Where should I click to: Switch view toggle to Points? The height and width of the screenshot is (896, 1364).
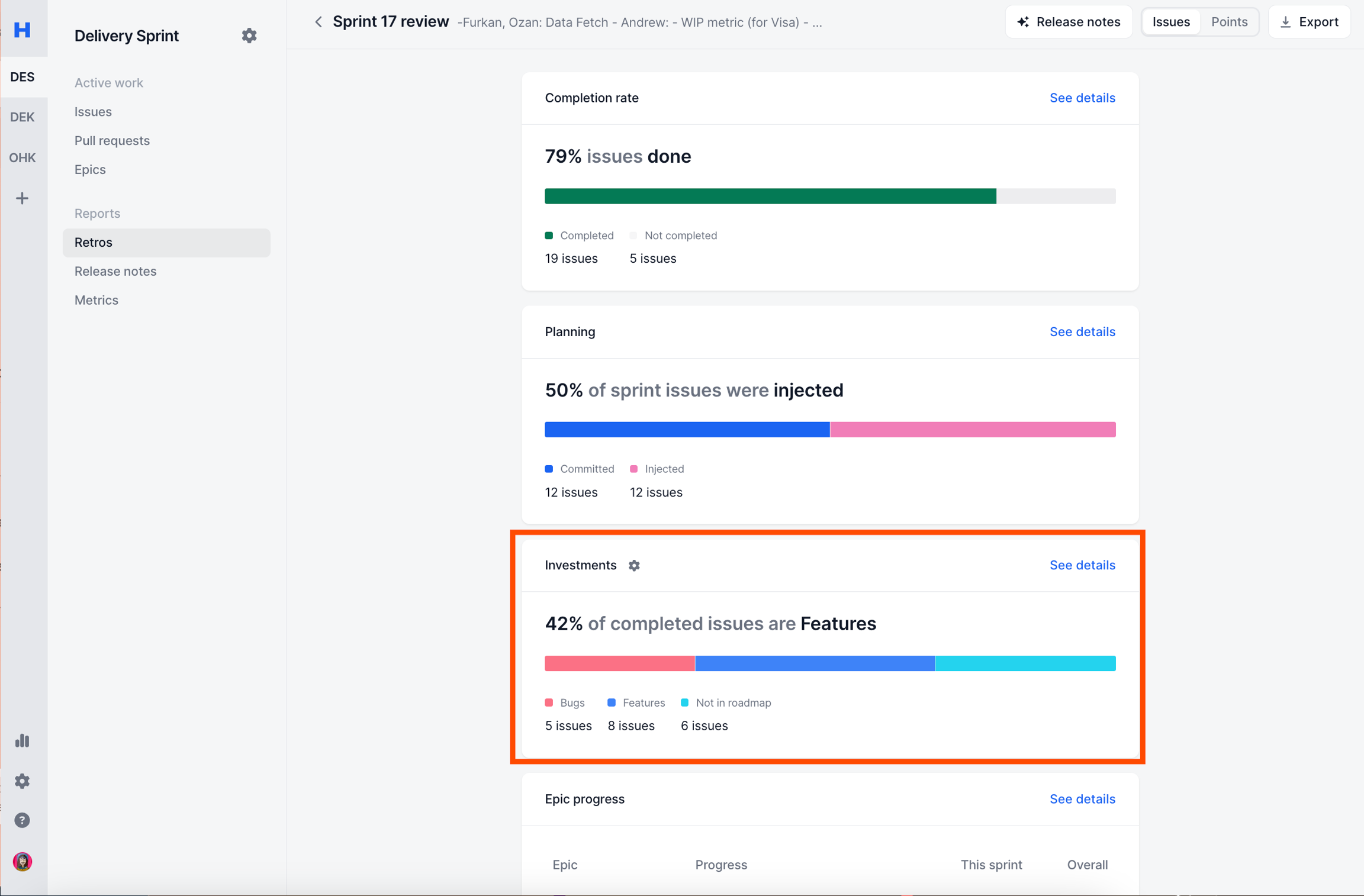pos(1229,22)
